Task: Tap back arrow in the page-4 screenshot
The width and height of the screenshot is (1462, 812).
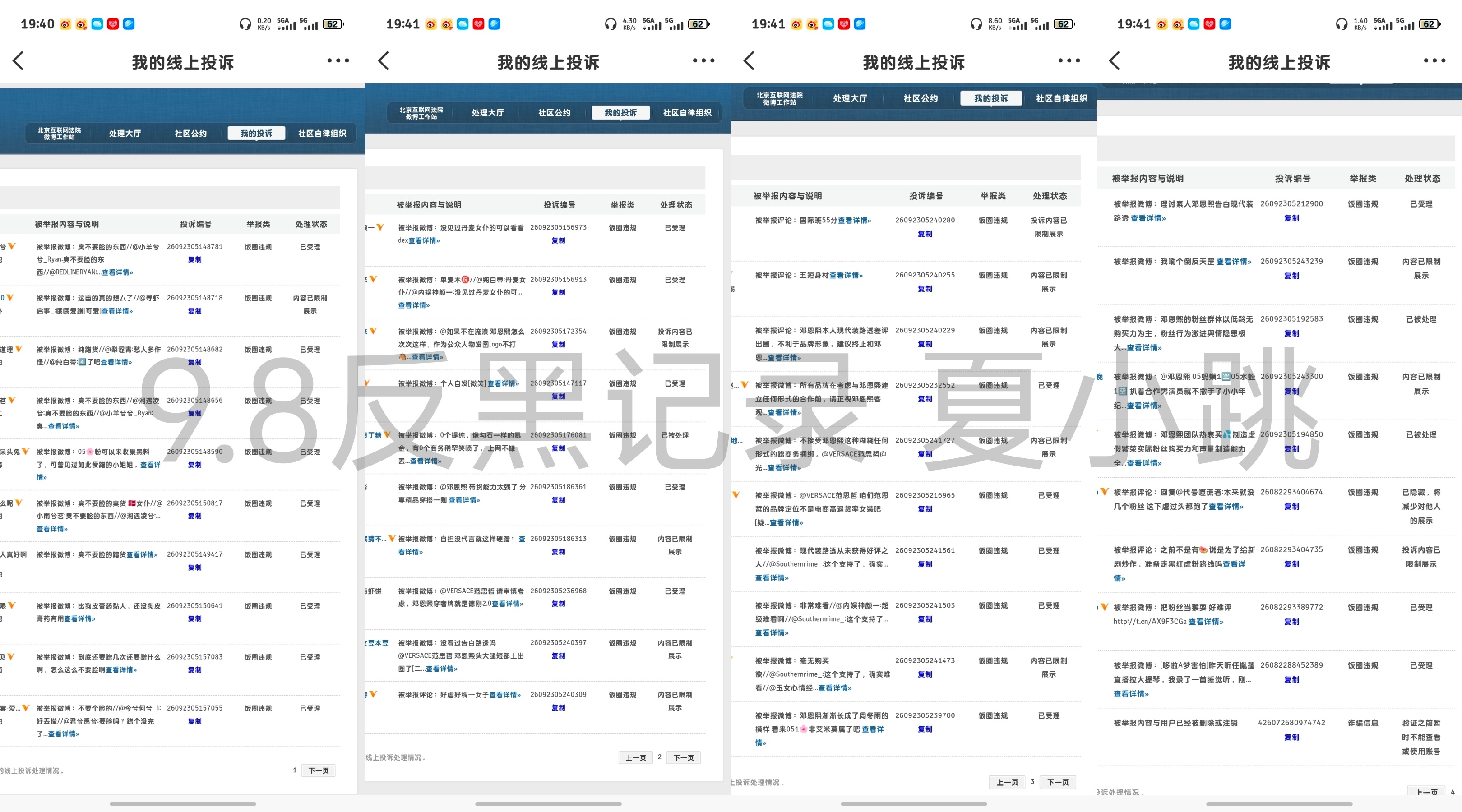Action: tap(1115, 61)
